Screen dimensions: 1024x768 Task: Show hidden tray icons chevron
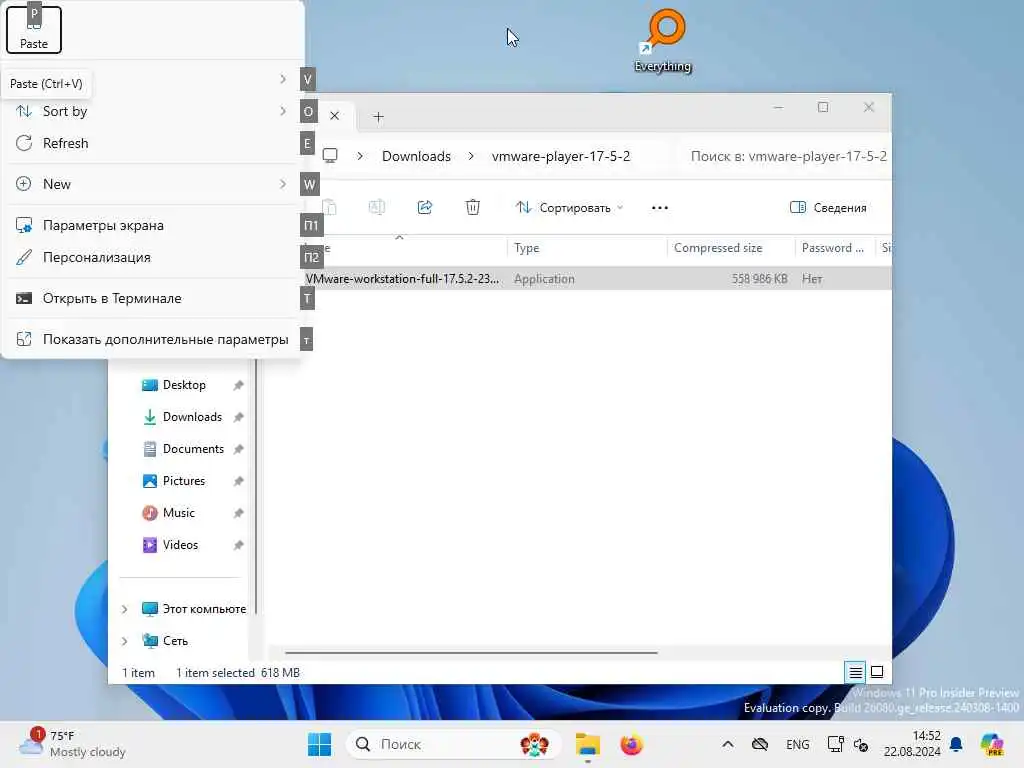pyautogui.click(x=728, y=744)
